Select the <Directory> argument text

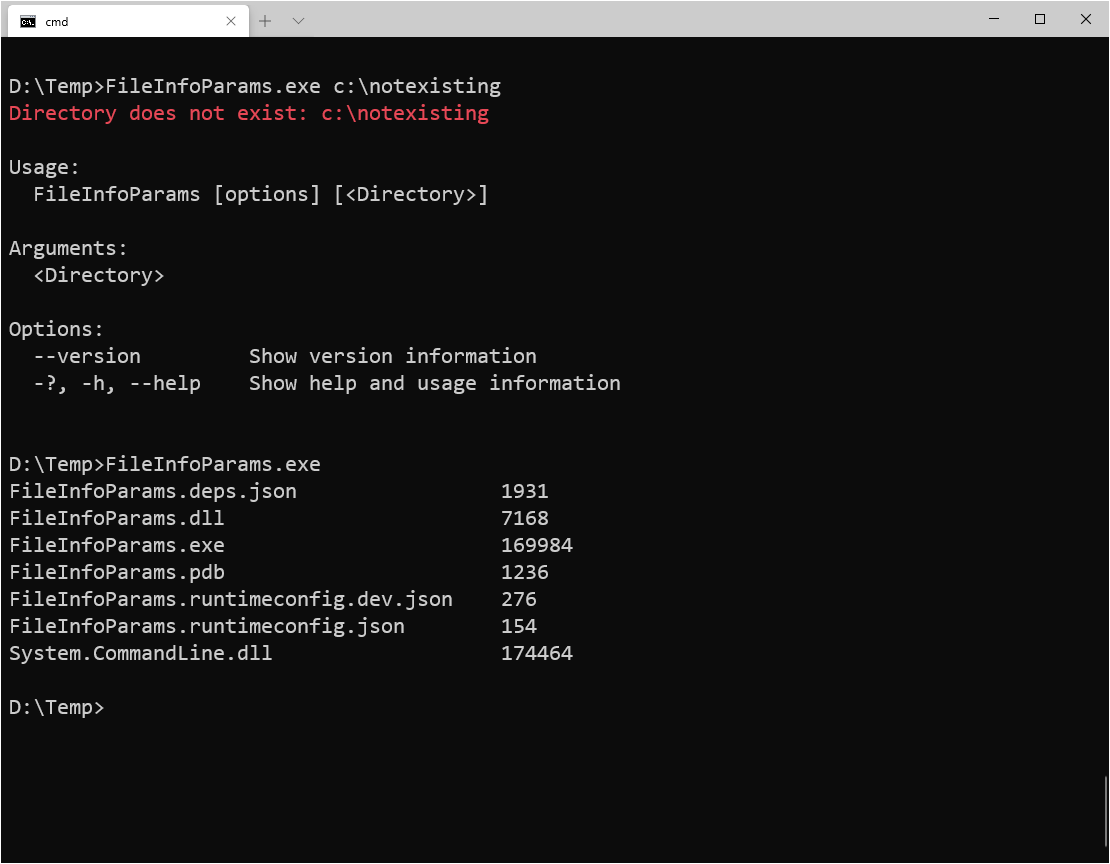pos(99,275)
